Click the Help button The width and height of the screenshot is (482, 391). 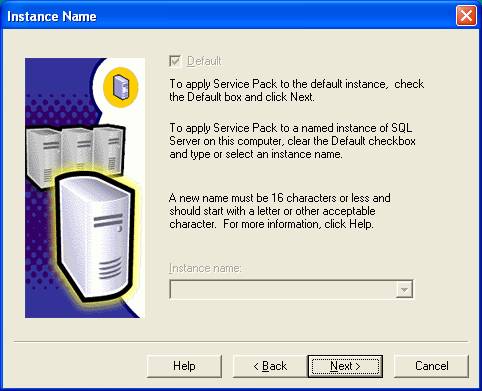click(x=184, y=366)
